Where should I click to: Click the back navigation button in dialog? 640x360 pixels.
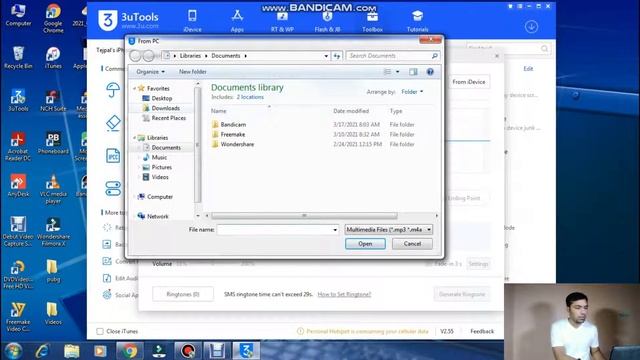135,56
